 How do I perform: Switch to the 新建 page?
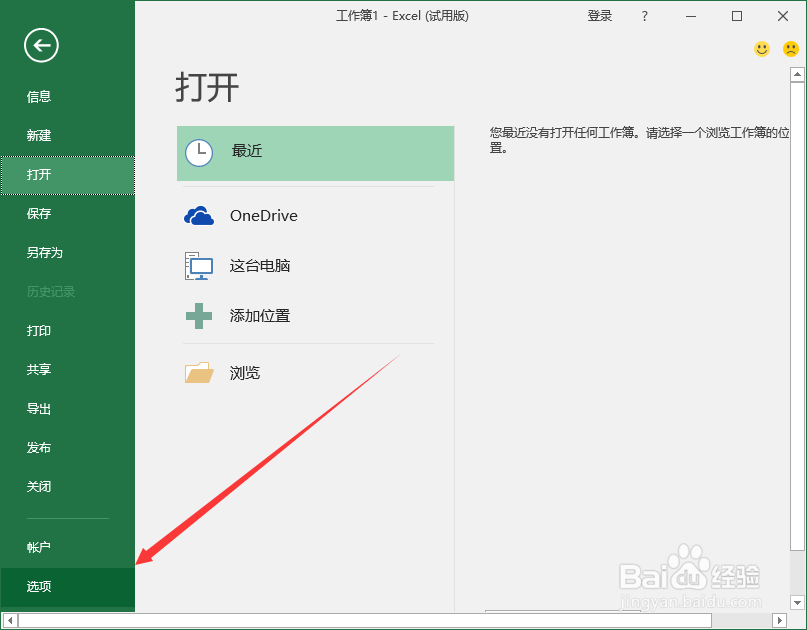click(39, 135)
